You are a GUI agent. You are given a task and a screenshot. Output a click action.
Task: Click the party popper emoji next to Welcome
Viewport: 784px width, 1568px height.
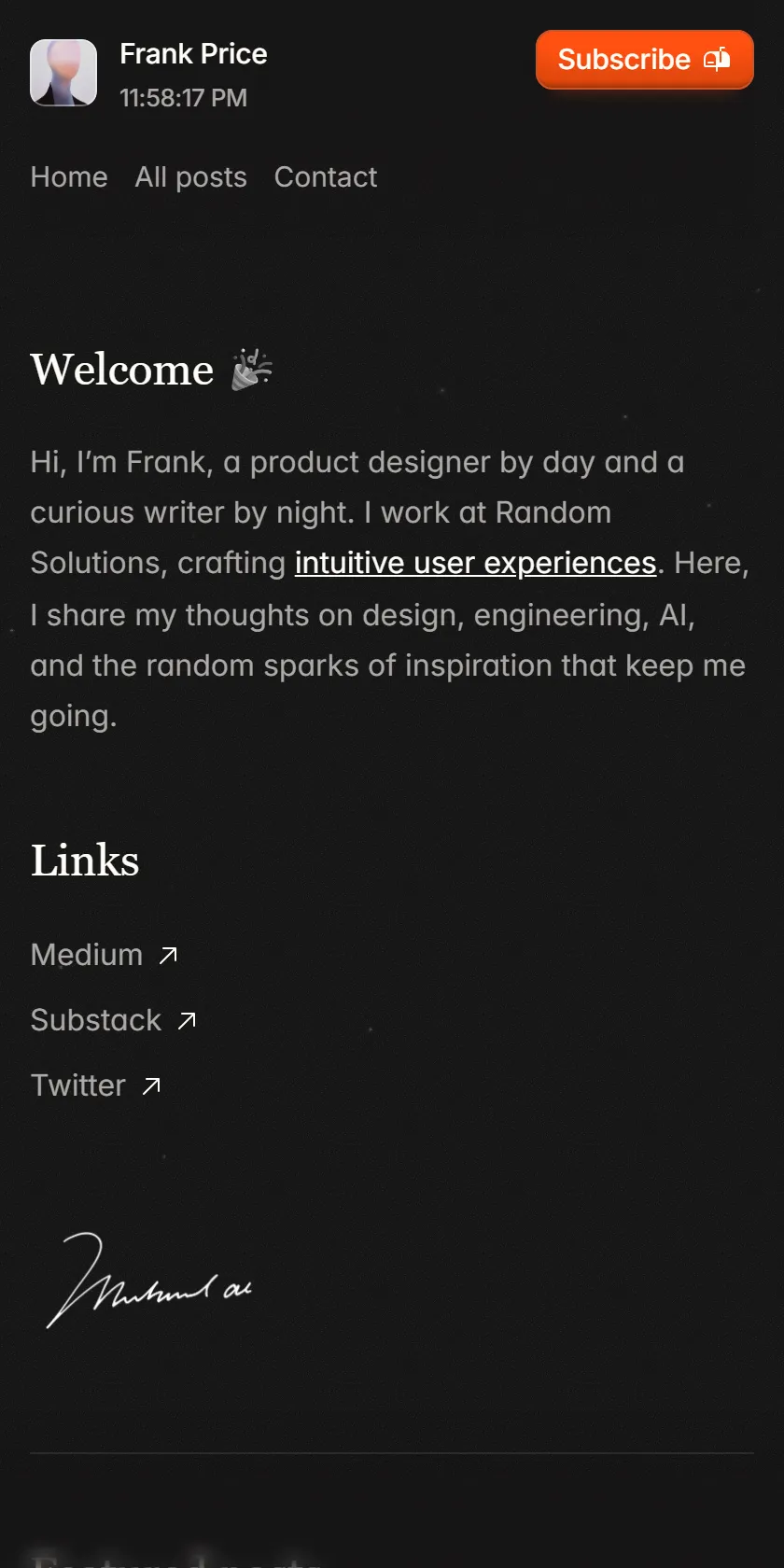click(x=251, y=370)
